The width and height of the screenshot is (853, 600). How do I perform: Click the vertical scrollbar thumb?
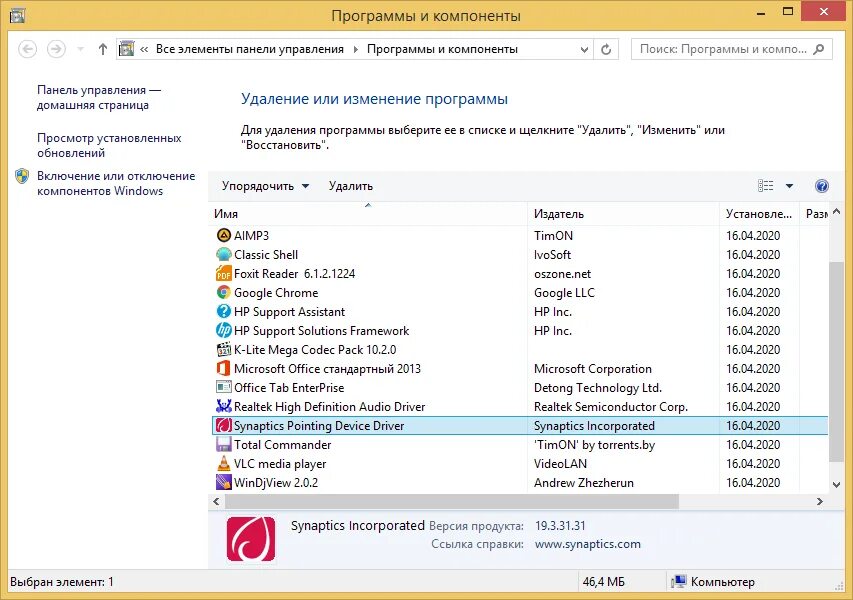coord(836,361)
